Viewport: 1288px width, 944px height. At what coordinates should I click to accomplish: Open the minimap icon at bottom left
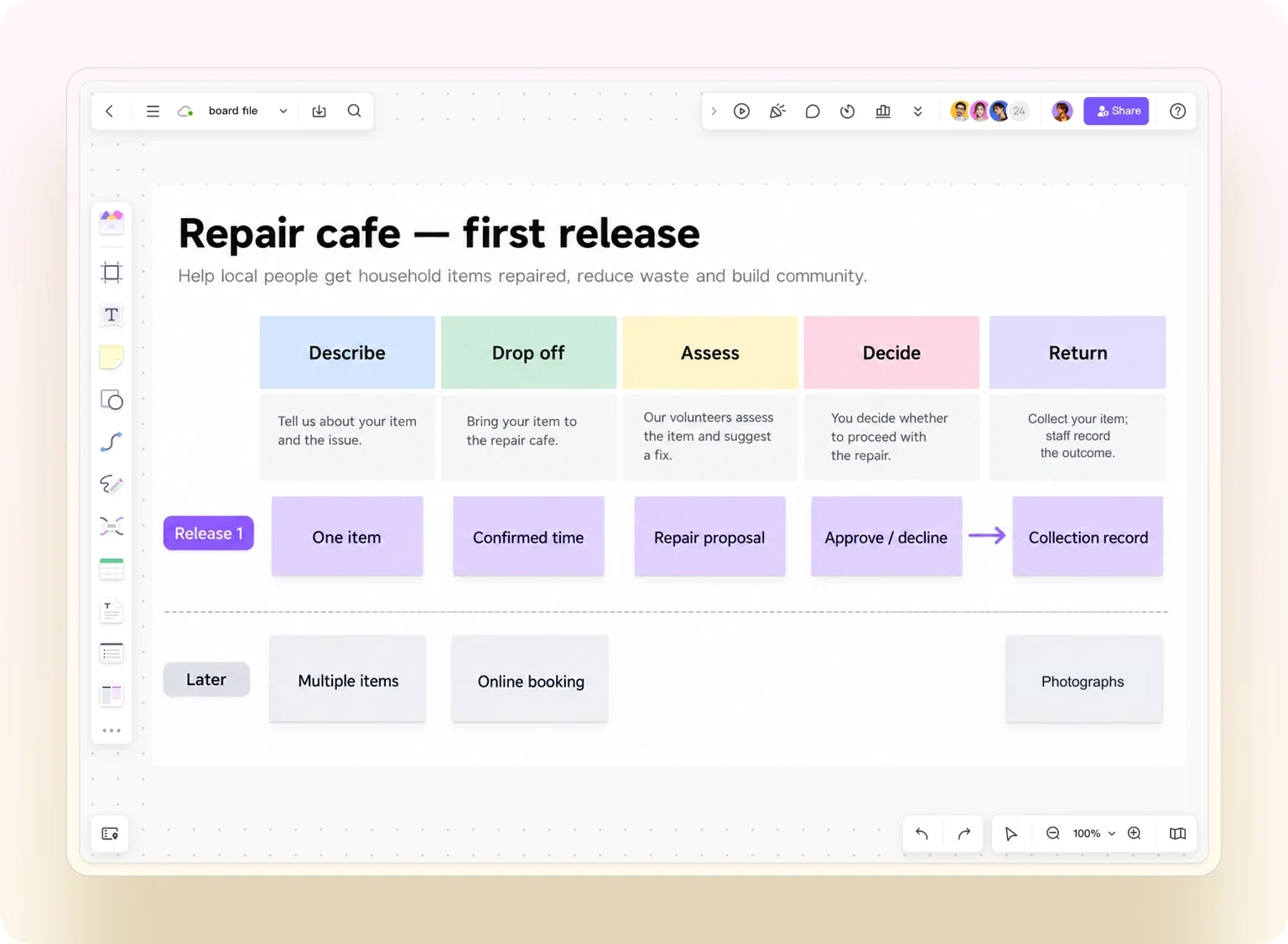click(x=110, y=833)
